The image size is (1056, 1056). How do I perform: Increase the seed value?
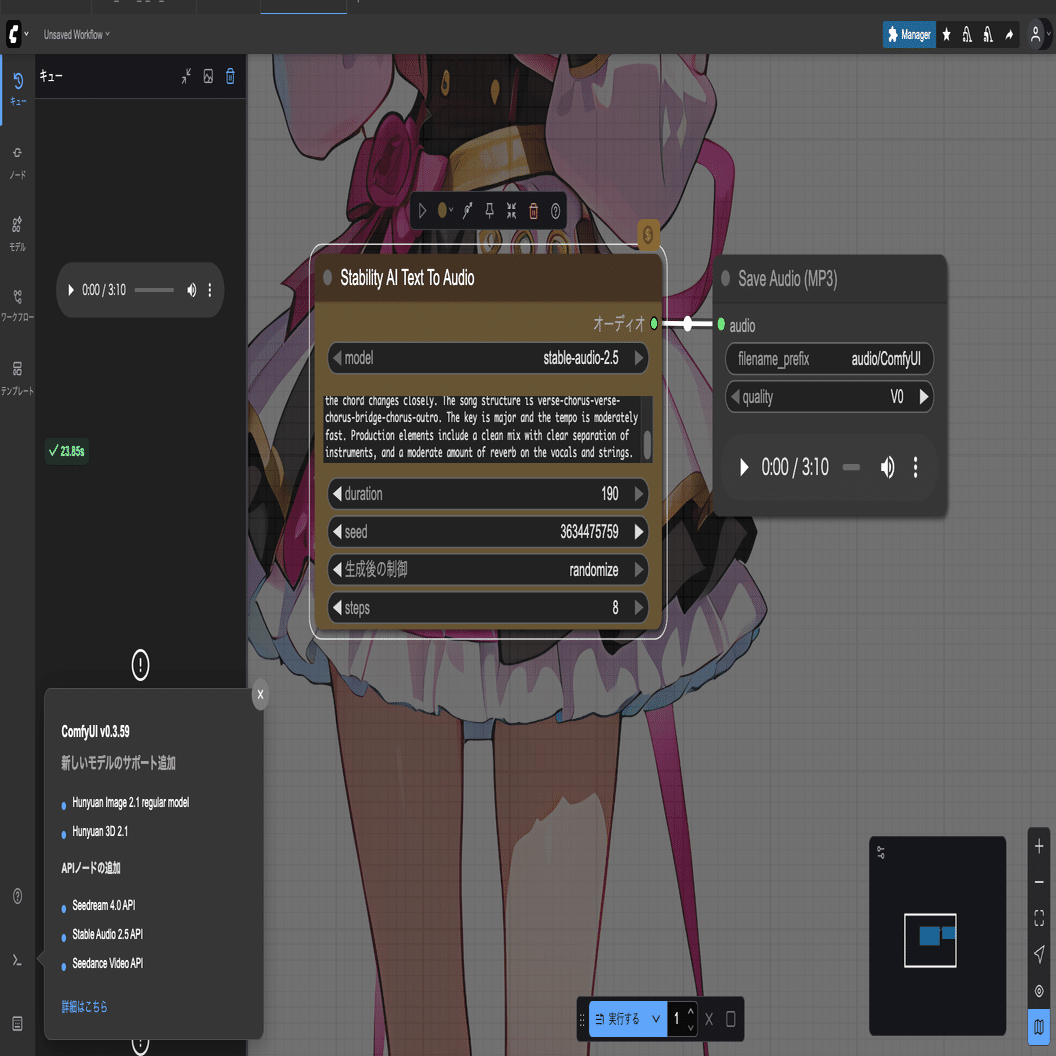click(639, 531)
